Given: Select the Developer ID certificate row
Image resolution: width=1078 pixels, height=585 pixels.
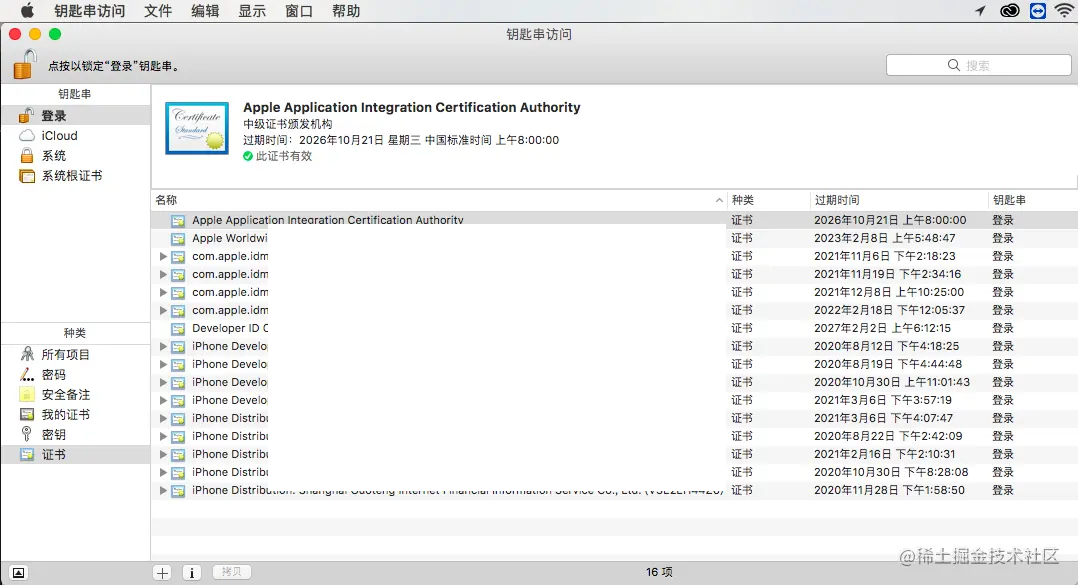Looking at the screenshot, I should (x=614, y=328).
